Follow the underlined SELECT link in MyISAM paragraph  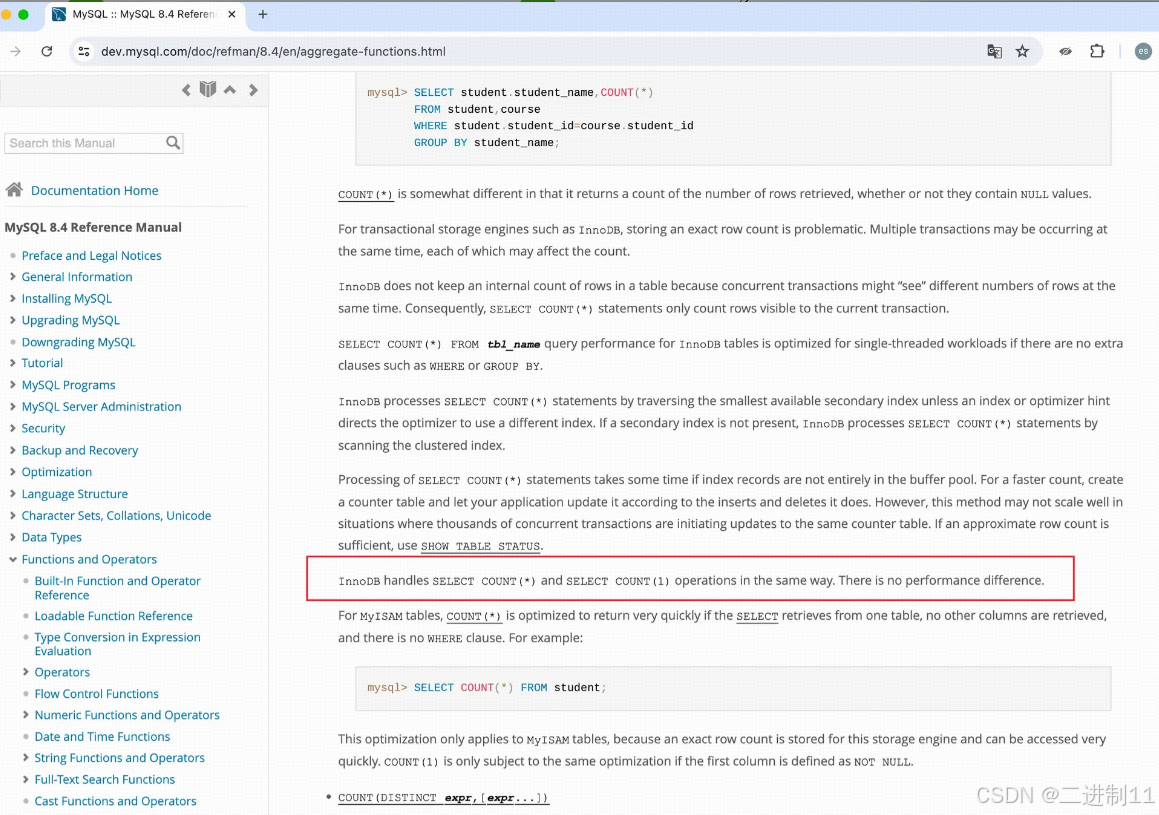(757, 615)
